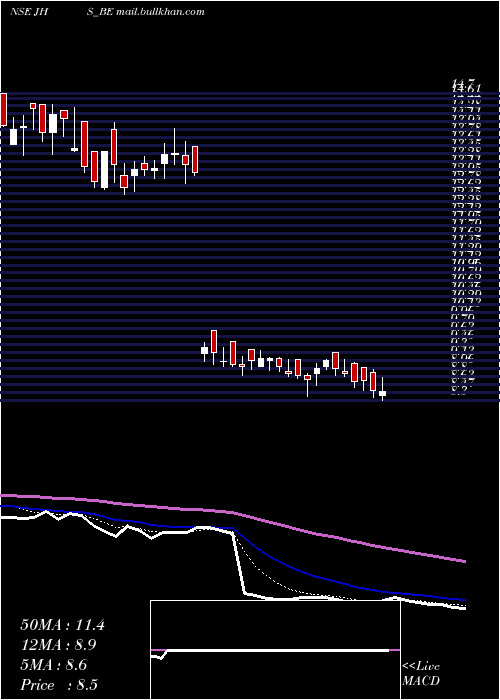Select the '12MA : 8.9' readout
500x700 pixels.
point(58,645)
